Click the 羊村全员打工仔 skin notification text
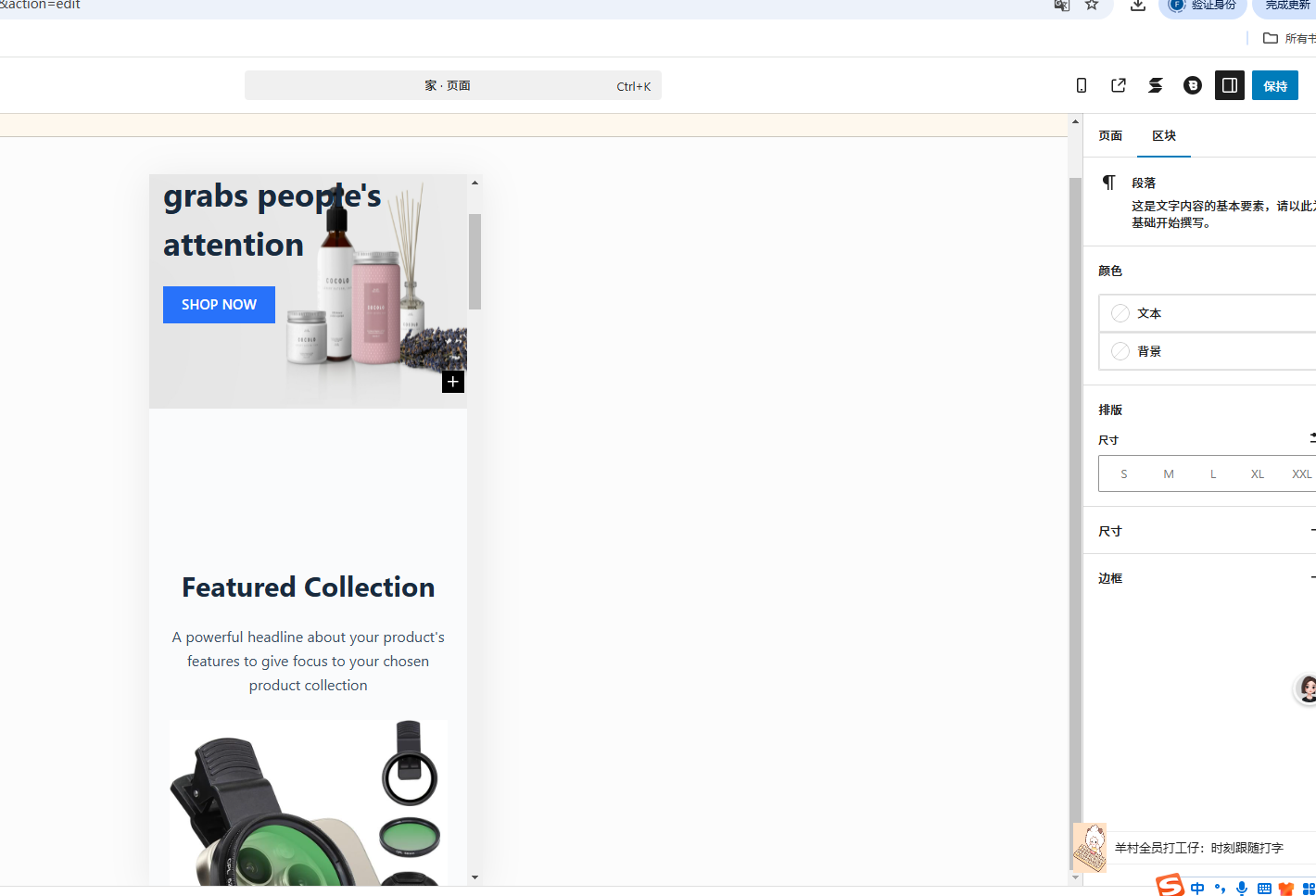 [x=1198, y=848]
